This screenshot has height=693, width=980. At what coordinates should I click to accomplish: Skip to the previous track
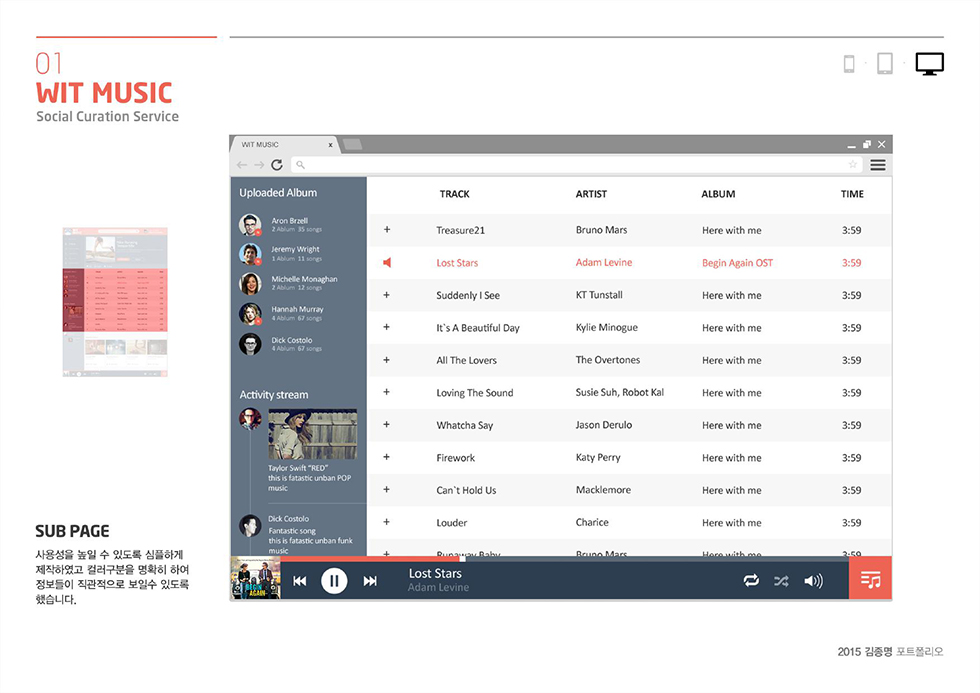click(x=299, y=581)
